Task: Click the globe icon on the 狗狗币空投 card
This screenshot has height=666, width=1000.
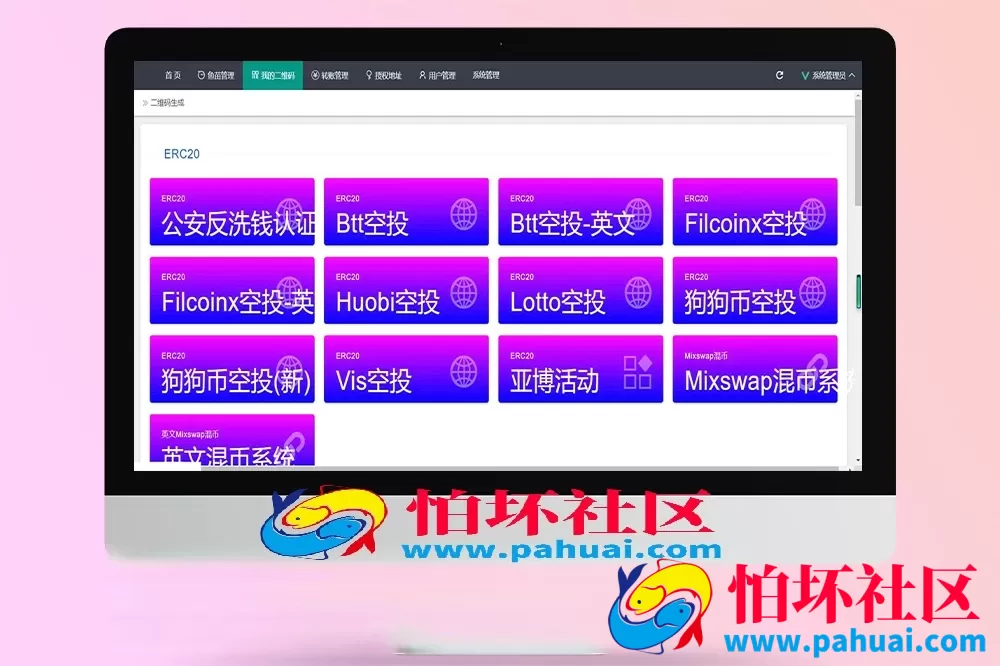Action: (x=812, y=292)
